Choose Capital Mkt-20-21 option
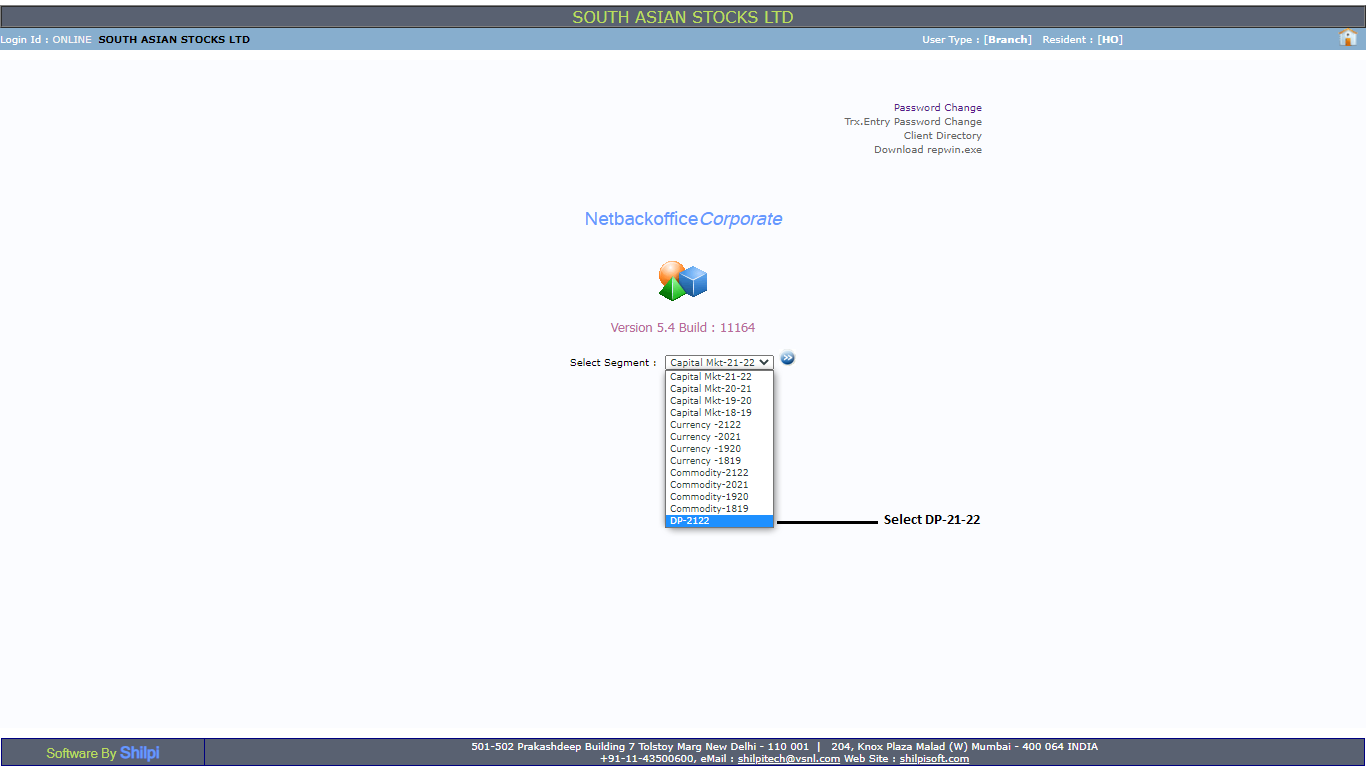 point(711,389)
